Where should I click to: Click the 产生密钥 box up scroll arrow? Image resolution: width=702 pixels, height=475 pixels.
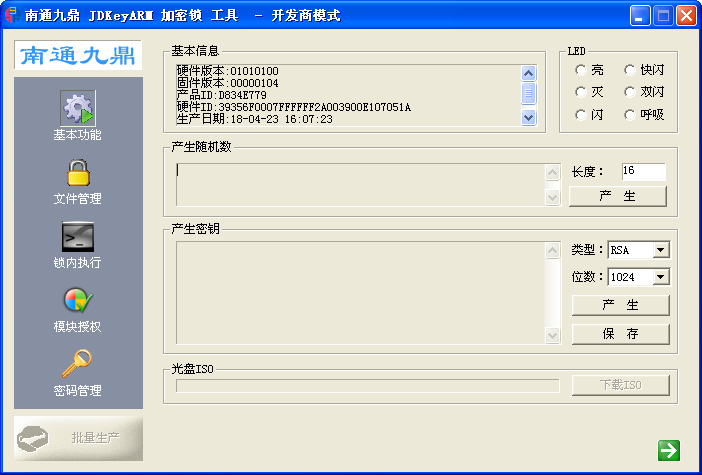tap(553, 250)
